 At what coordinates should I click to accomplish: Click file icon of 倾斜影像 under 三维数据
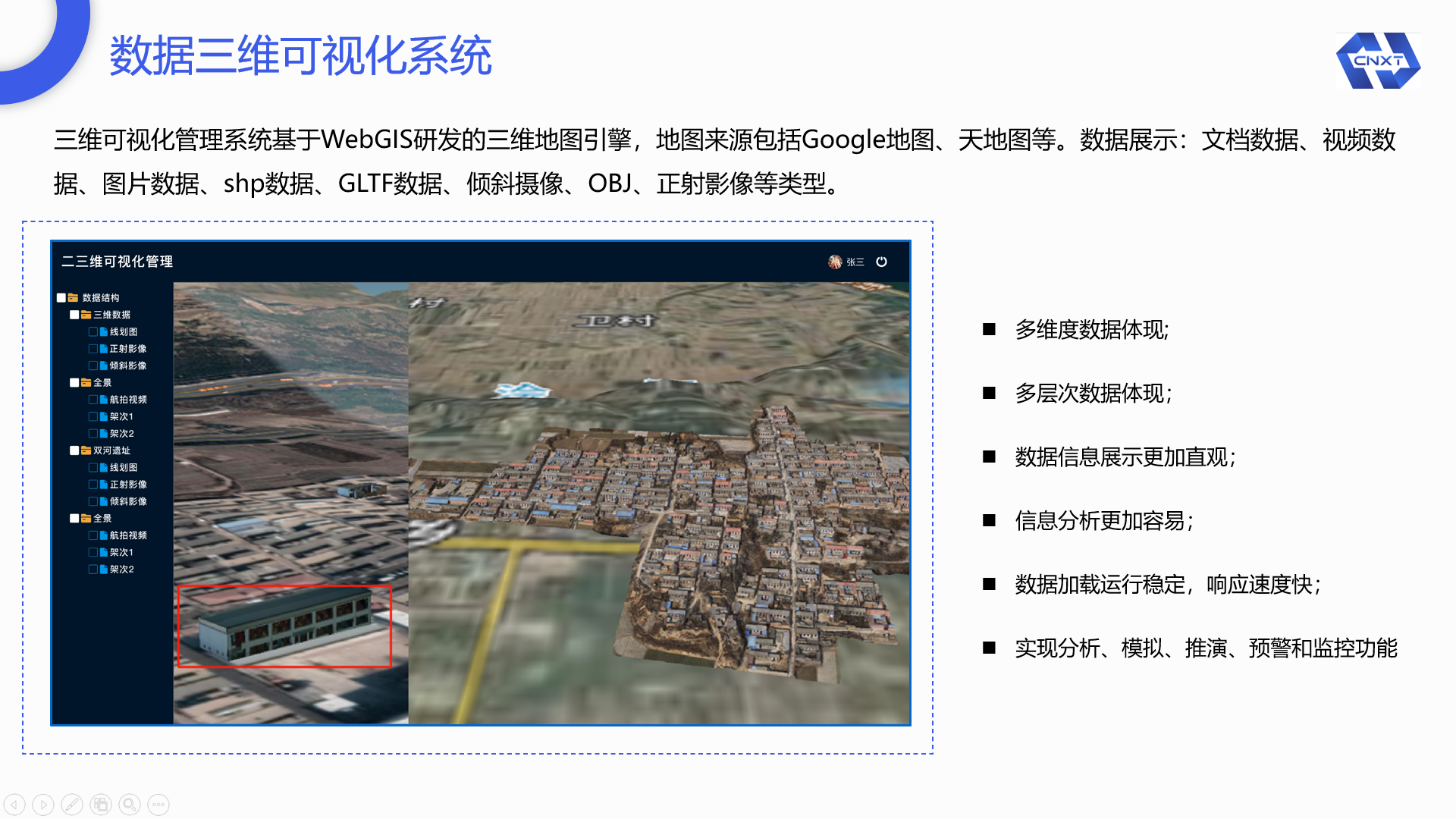tap(103, 366)
